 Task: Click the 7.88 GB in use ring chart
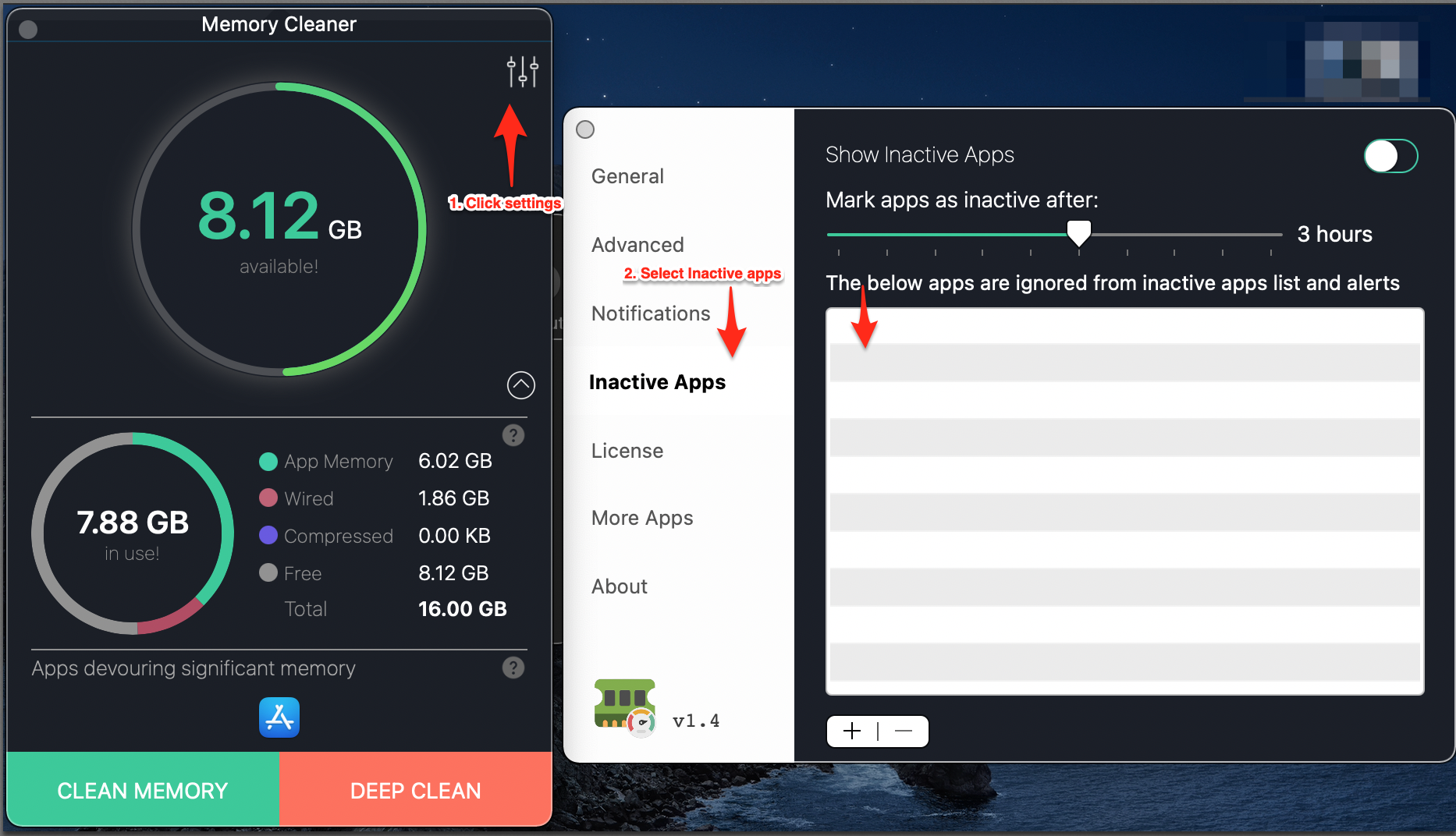click(133, 533)
